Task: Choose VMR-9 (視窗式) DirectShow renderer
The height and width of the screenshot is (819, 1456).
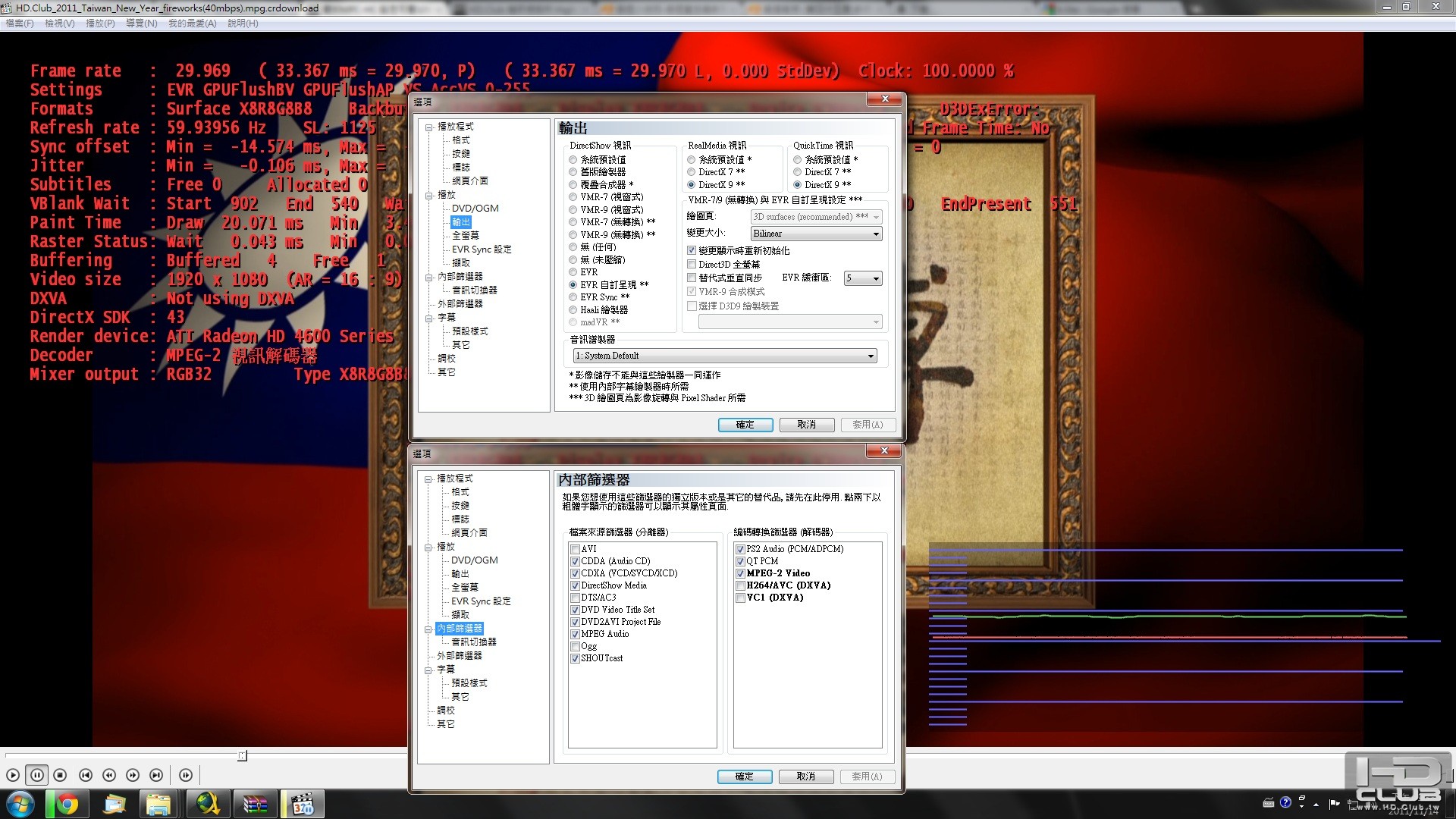Action: (573, 210)
